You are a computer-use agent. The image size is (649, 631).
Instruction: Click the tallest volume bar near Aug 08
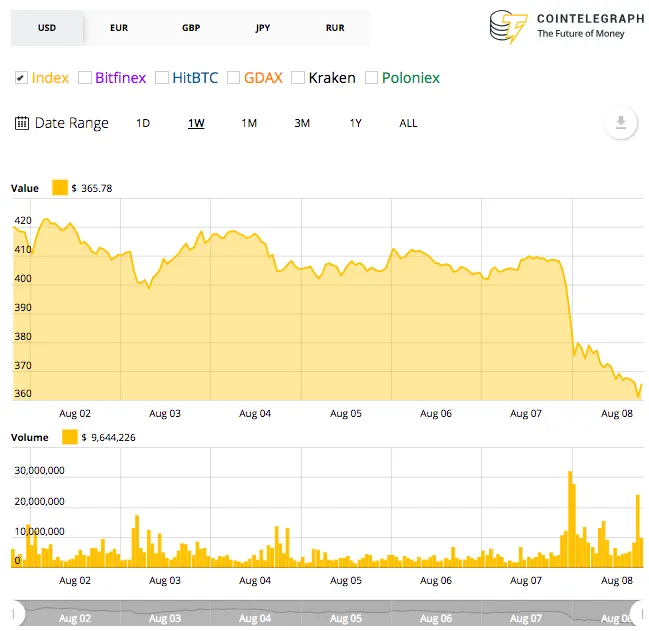(x=572, y=519)
